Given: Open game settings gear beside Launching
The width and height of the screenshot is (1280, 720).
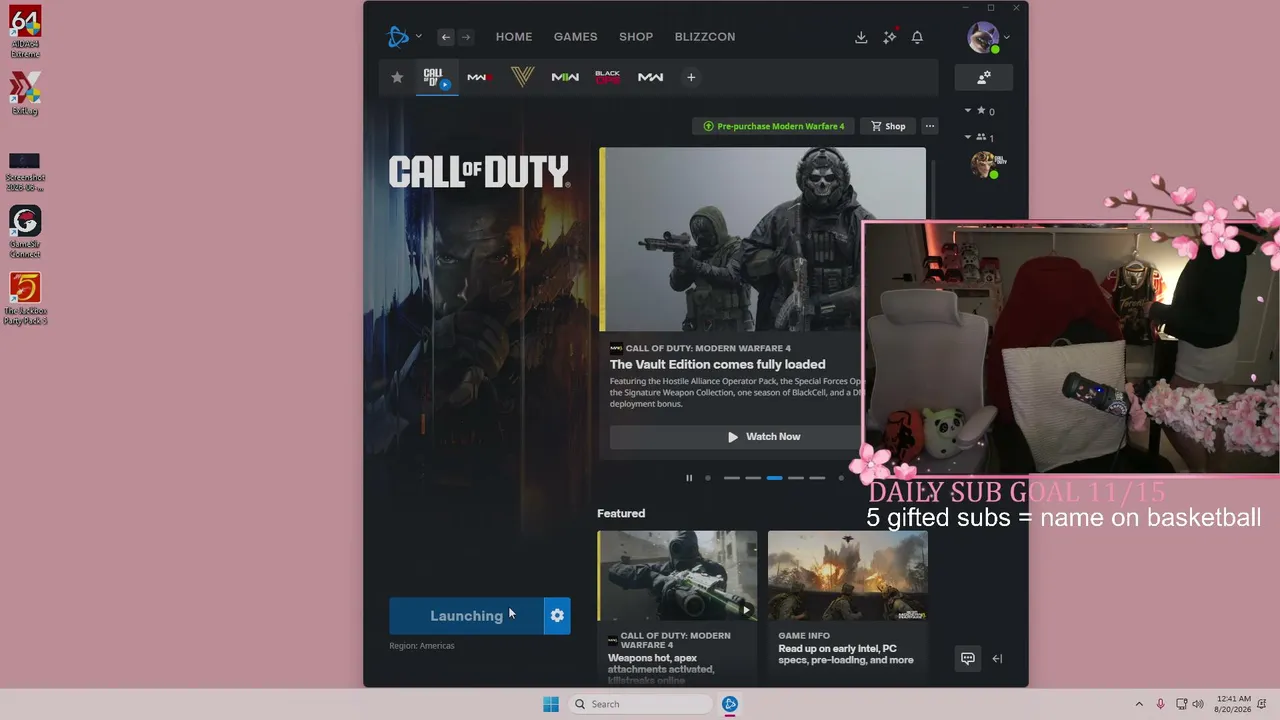Looking at the screenshot, I should (x=557, y=616).
